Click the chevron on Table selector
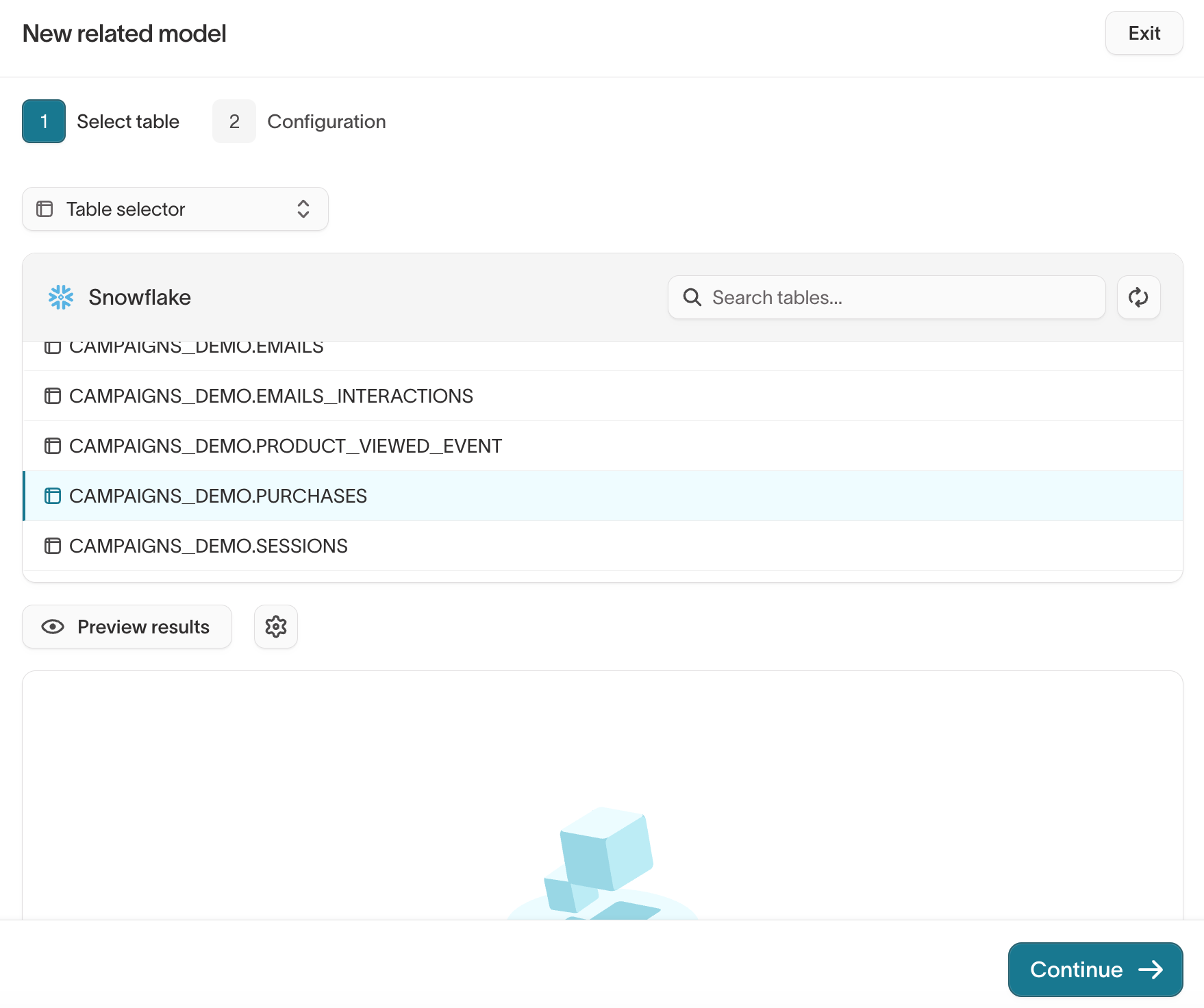The image size is (1204, 1008). (303, 209)
